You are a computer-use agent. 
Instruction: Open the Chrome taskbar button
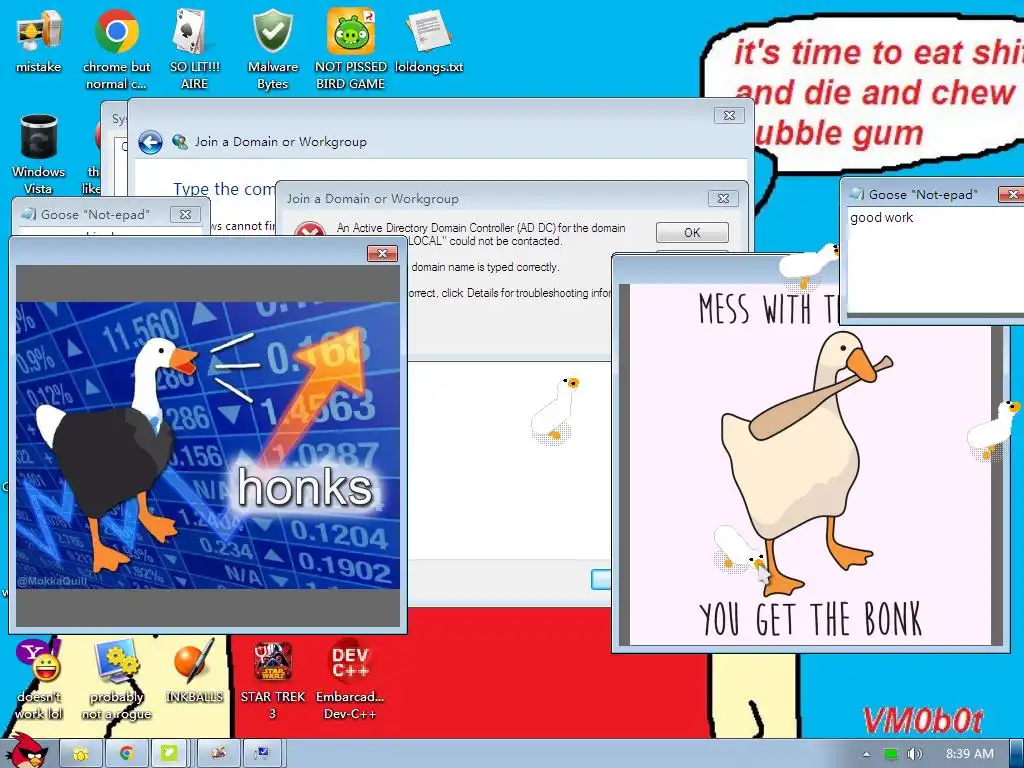(x=126, y=754)
